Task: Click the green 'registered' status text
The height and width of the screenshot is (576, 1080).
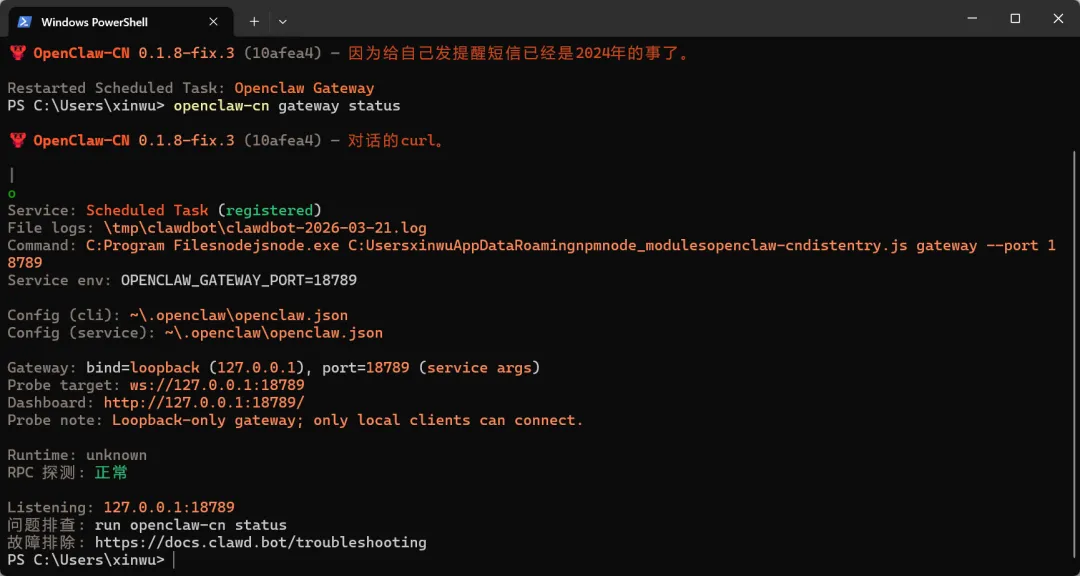Action: pos(269,210)
